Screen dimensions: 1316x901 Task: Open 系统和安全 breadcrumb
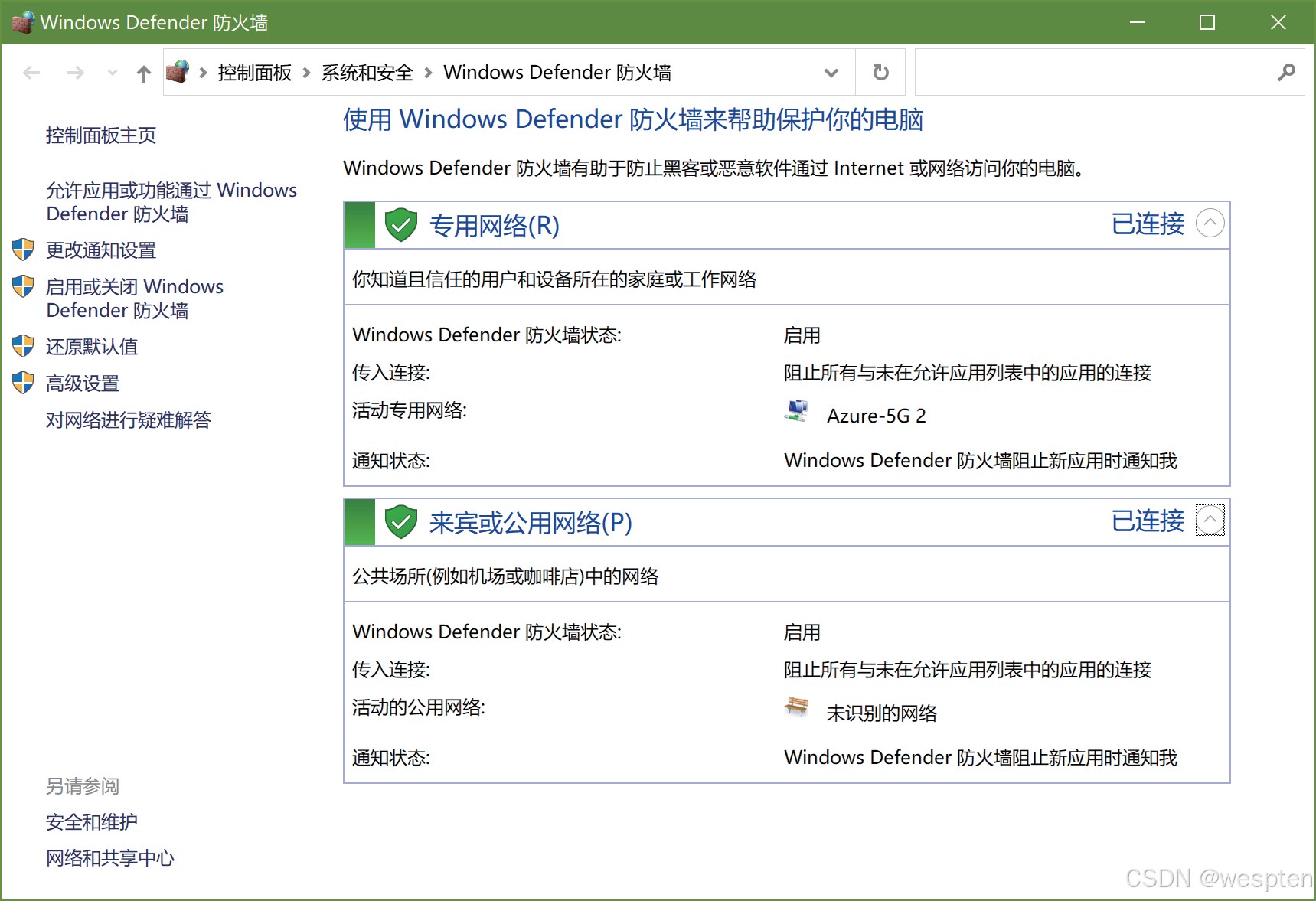point(367,73)
